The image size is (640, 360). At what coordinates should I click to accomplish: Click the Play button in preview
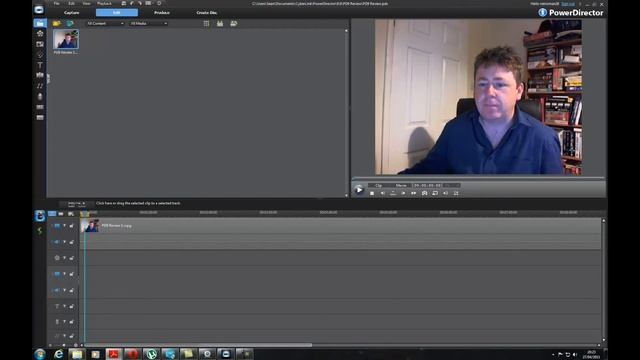coord(359,190)
